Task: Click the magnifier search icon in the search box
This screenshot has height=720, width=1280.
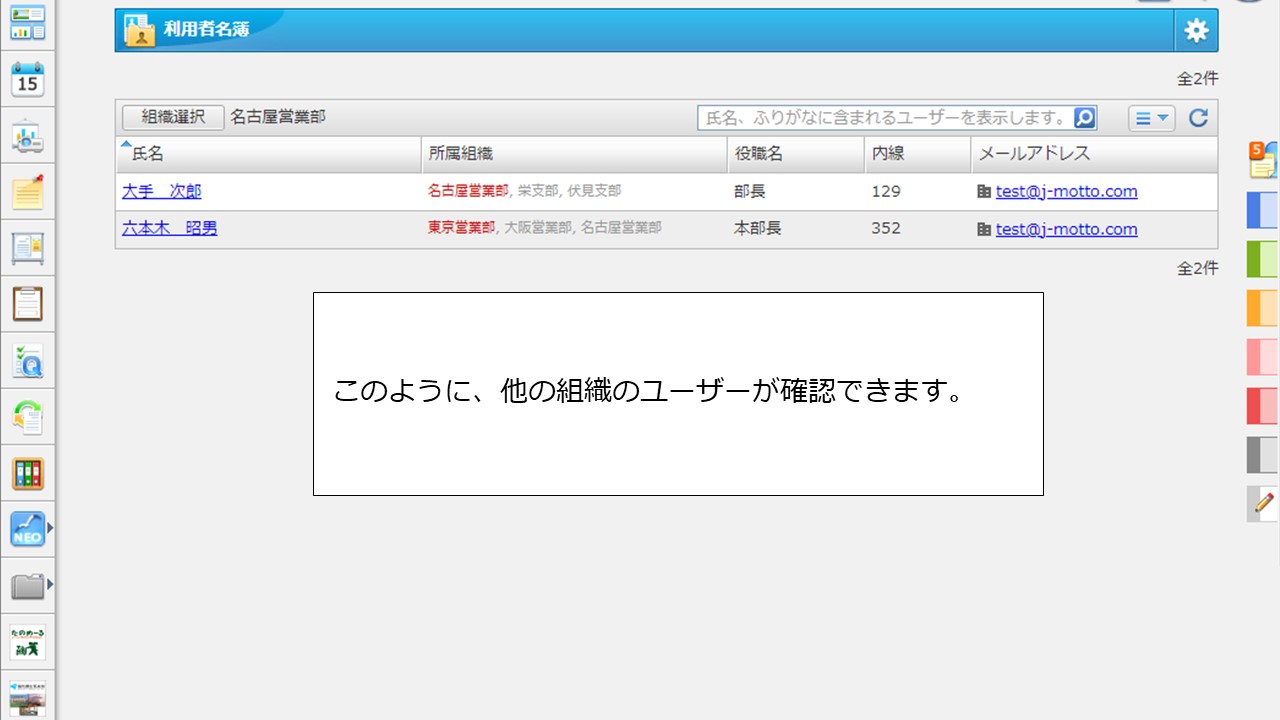Action: (x=1085, y=118)
